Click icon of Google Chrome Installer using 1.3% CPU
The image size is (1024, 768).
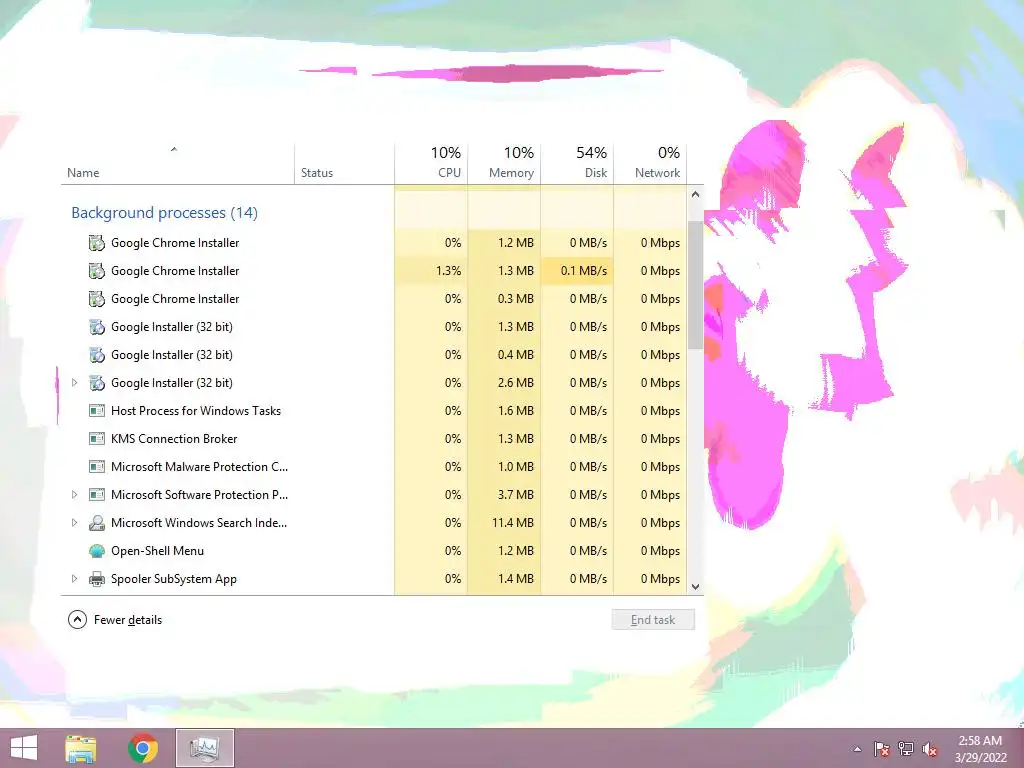97,271
